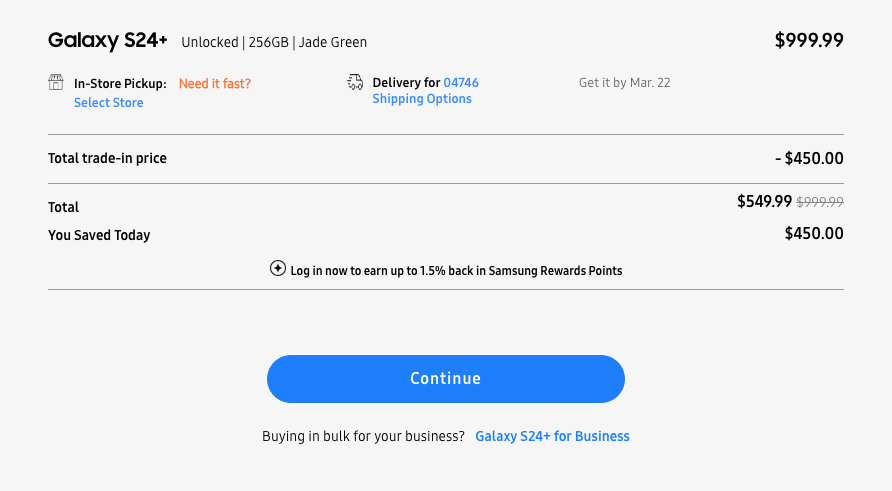Open the Select Store link
Screen dimensions: 892x491
point(108,103)
